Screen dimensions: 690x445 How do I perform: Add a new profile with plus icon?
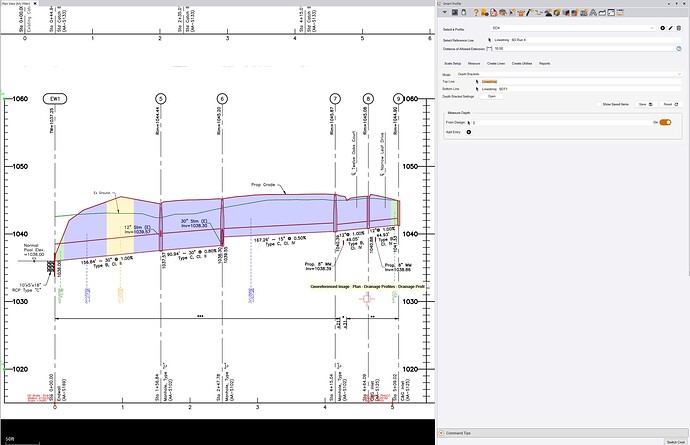coord(664,29)
